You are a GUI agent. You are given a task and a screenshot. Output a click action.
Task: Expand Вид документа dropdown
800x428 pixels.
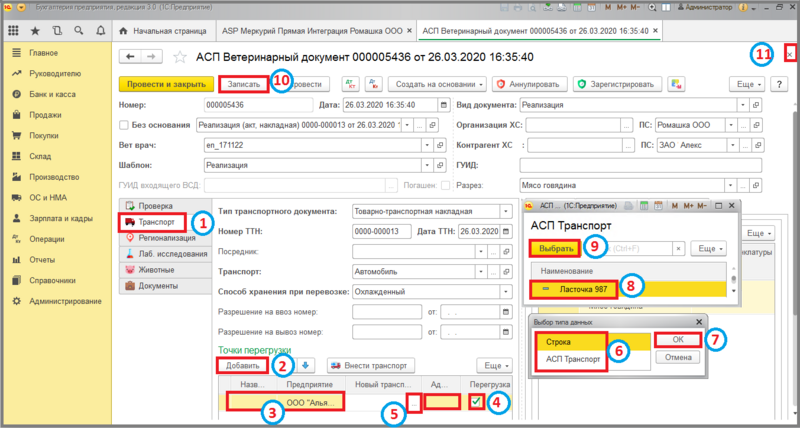[x=744, y=105]
